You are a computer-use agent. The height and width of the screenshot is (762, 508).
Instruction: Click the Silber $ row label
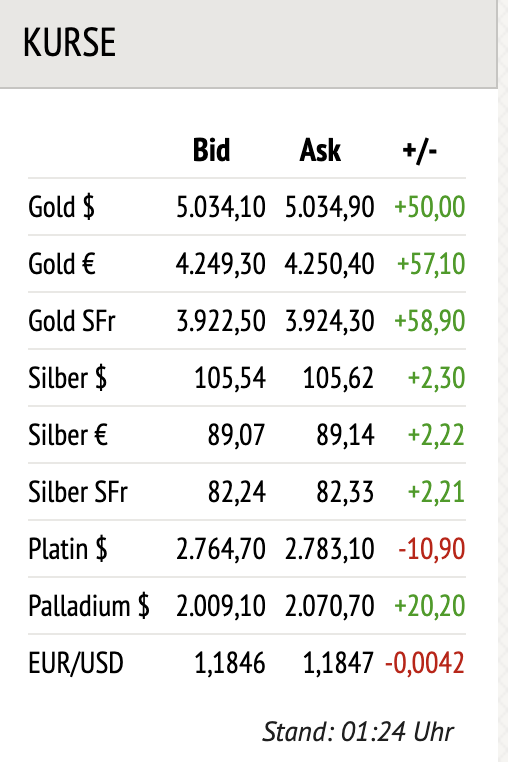click(68, 378)
